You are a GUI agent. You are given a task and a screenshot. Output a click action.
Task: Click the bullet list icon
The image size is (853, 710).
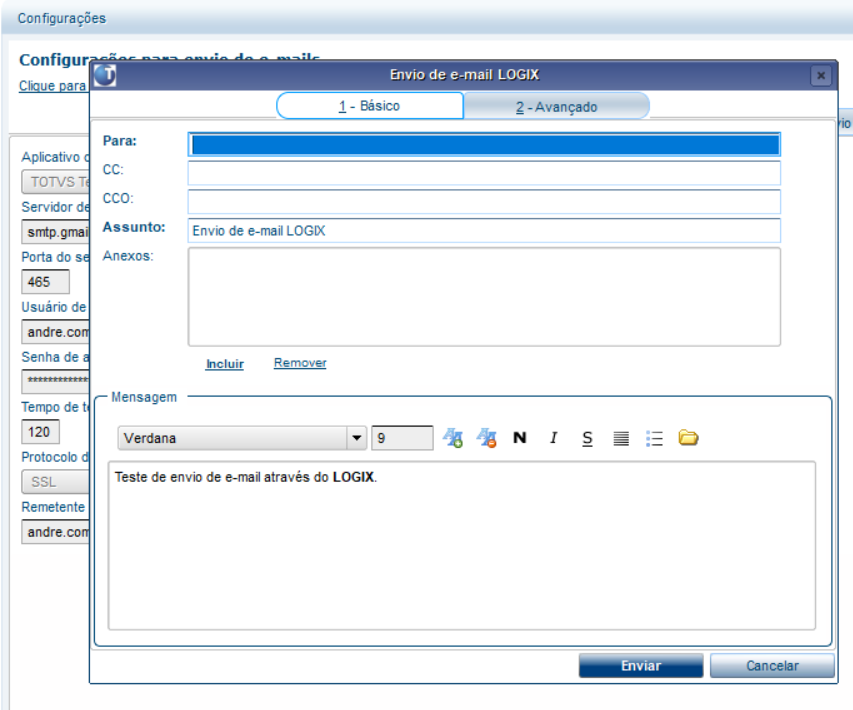tap(654, 439)
